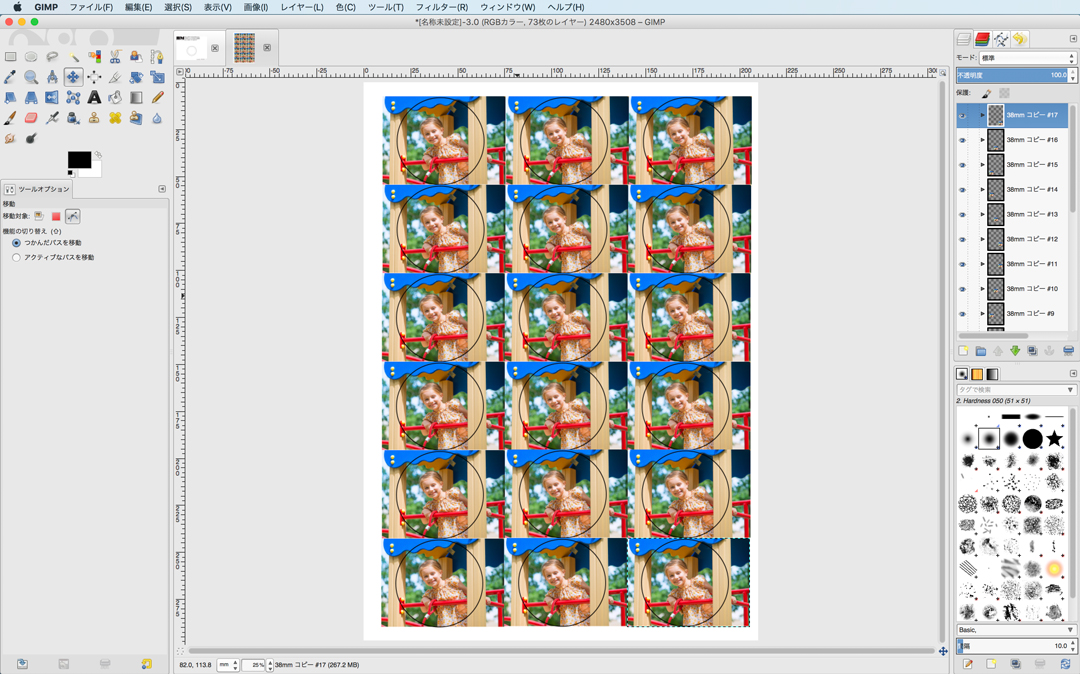Open the Basic brush preset dropdown
Image resolution: width=1080 pixels, height=674 pixels.
point(1015,630)
